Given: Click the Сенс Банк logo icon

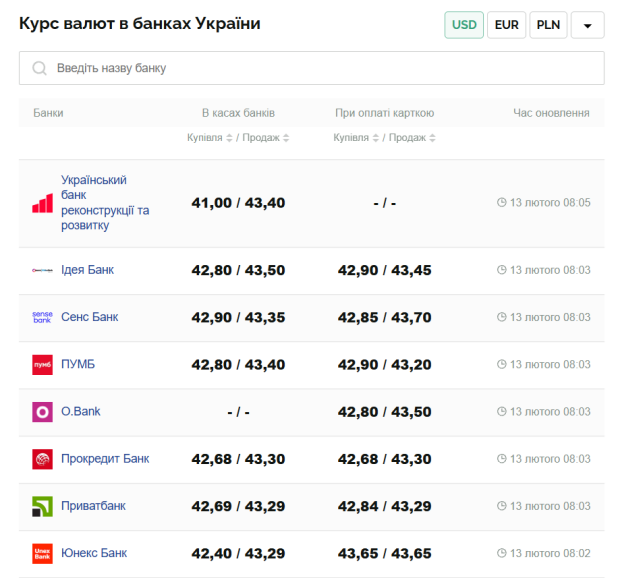Looking at the screenshot, I should (42, 317).
